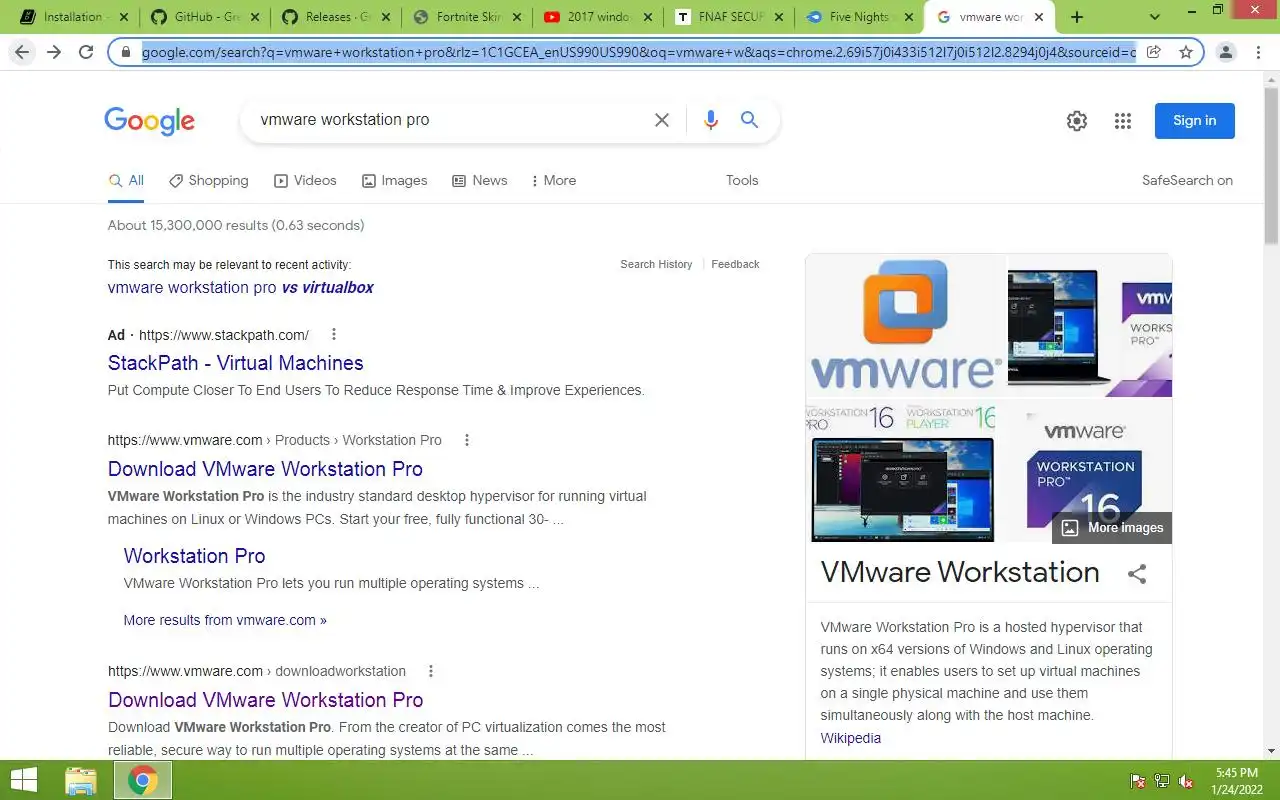This screenshot has height=800, width=1280.
Task: Select the Videos search filter
Action: (305, 181)
